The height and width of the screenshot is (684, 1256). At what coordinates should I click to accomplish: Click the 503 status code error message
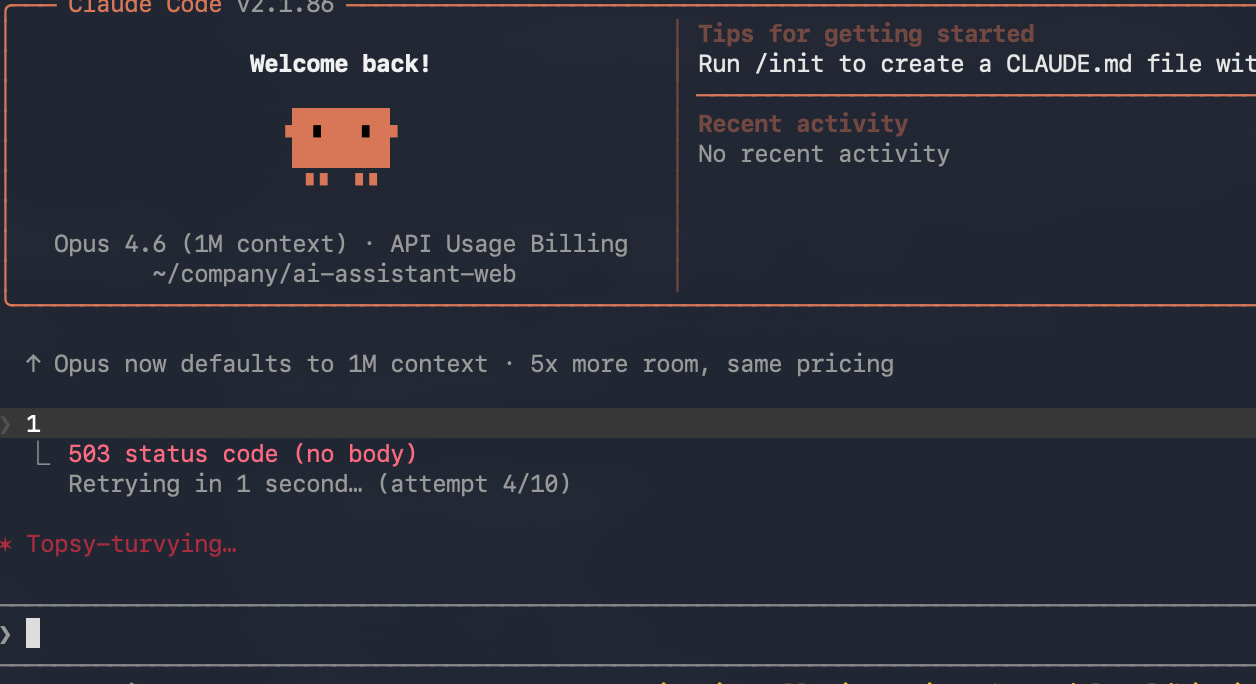243,454
